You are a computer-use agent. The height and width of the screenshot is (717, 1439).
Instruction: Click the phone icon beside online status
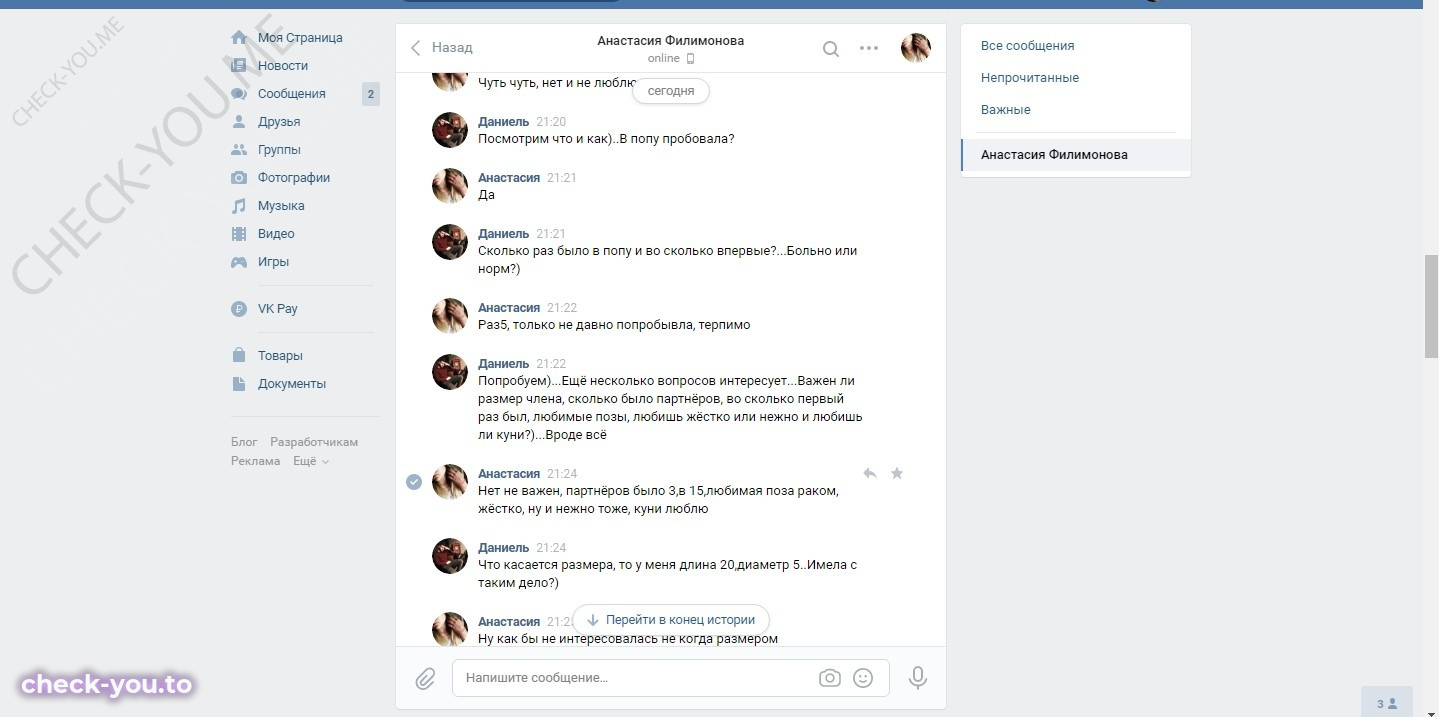690,58
